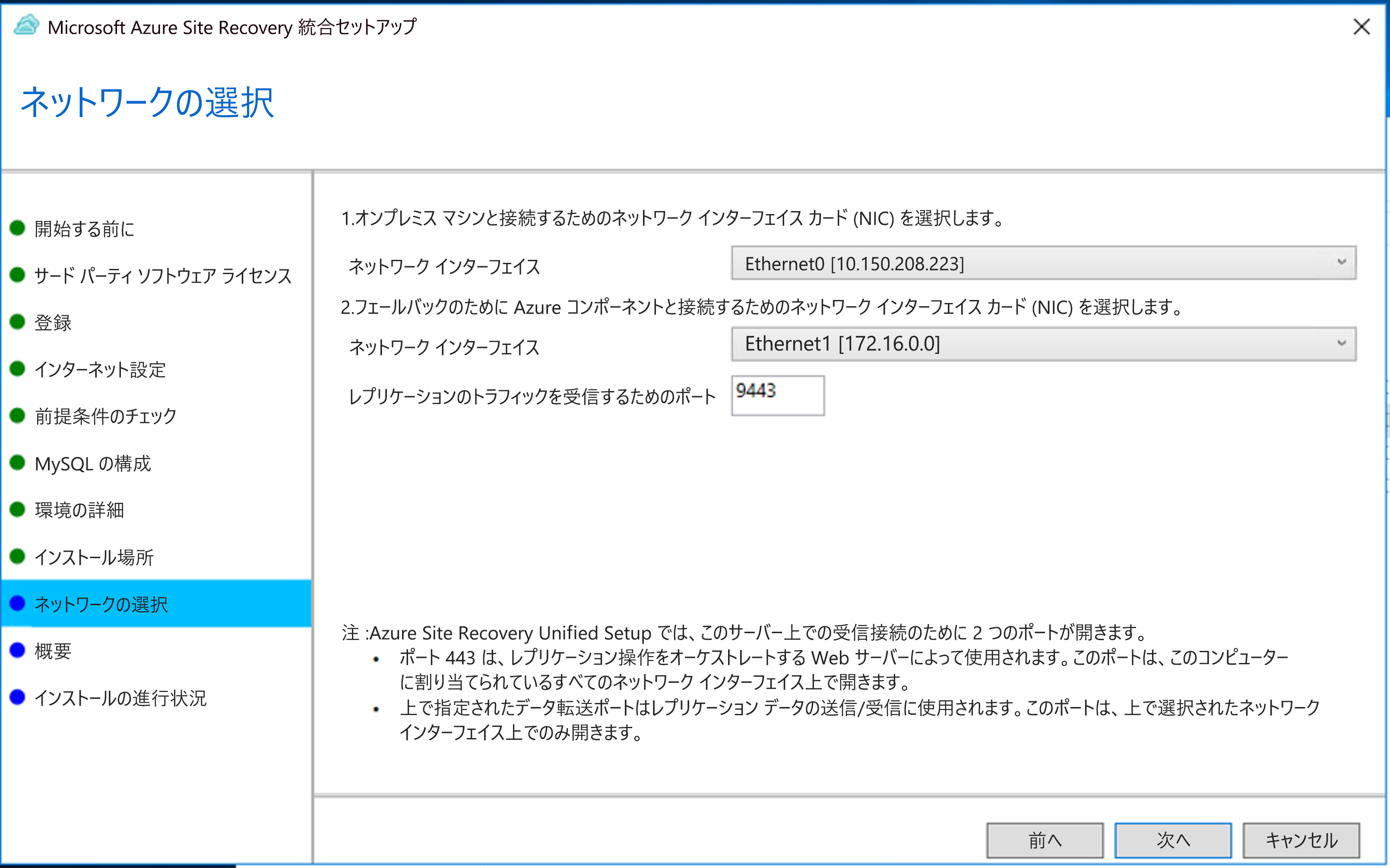Screen dimensions: 1390x868
Task: Click the blue dot beside インストールの進行状況
Action: pos(17,697)
